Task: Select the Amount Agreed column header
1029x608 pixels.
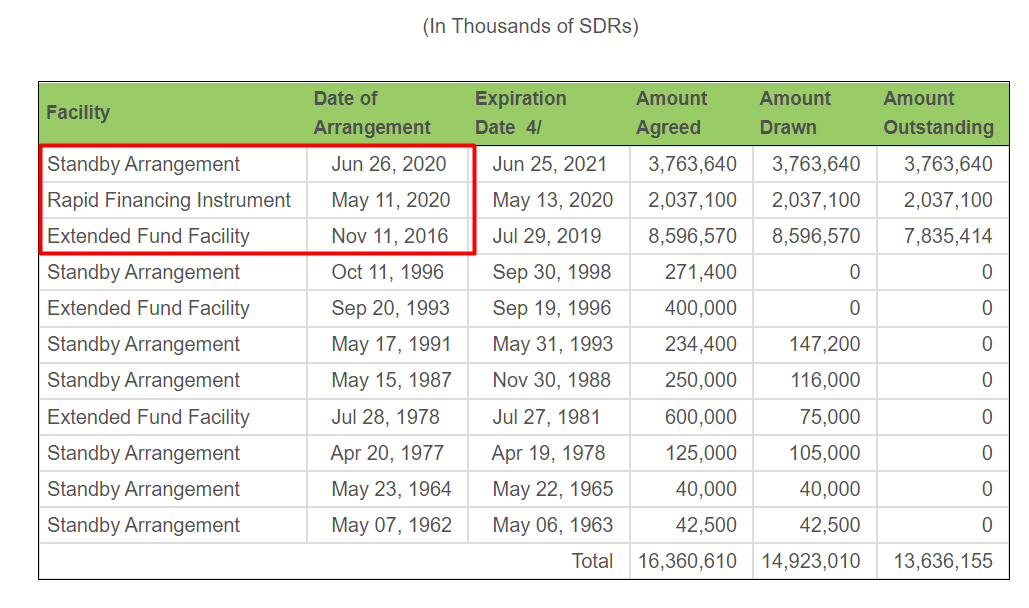Action: point(671,113)
